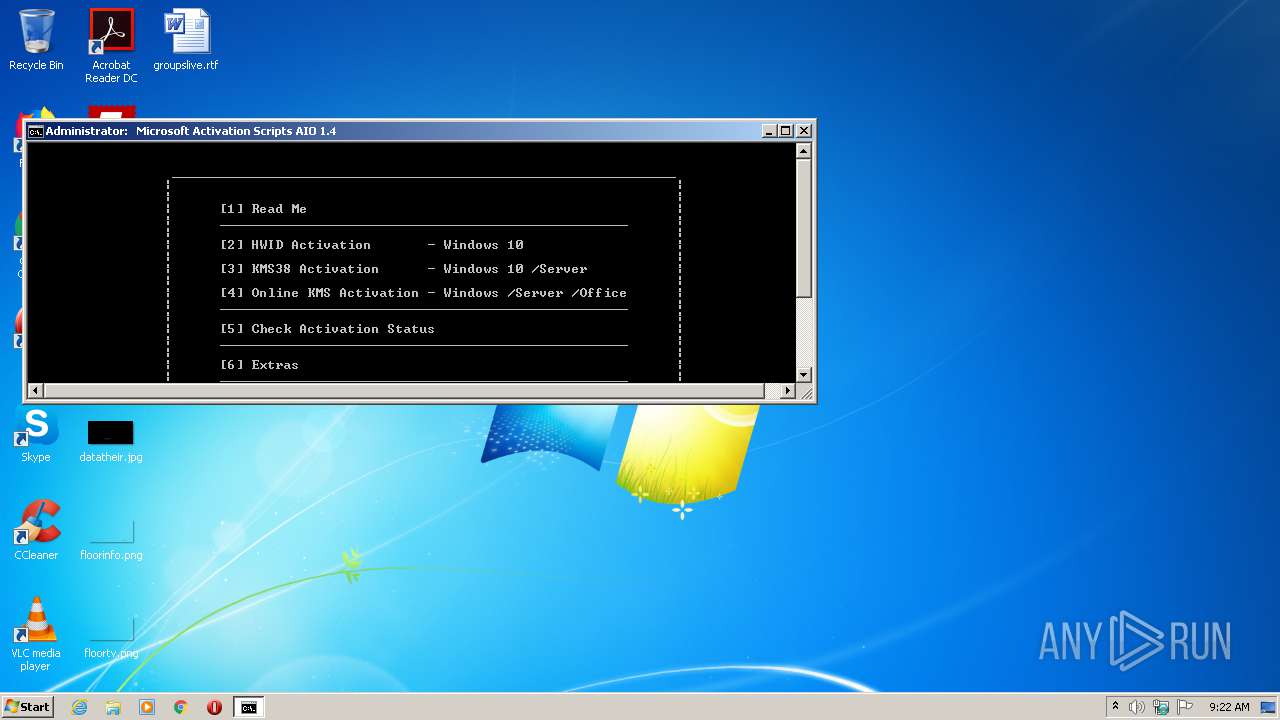This screenshot has width=1280, height=720.
Task: Select floorinfo.png file on desktop
Action: [x=111, y=540]
